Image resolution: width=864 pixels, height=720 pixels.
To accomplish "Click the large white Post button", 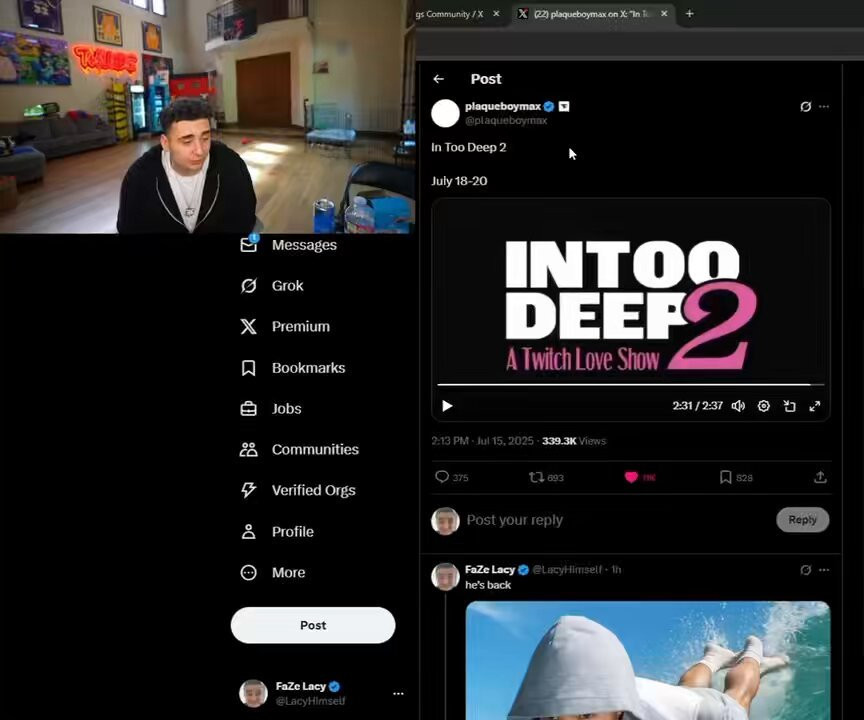I will [313, 625].
